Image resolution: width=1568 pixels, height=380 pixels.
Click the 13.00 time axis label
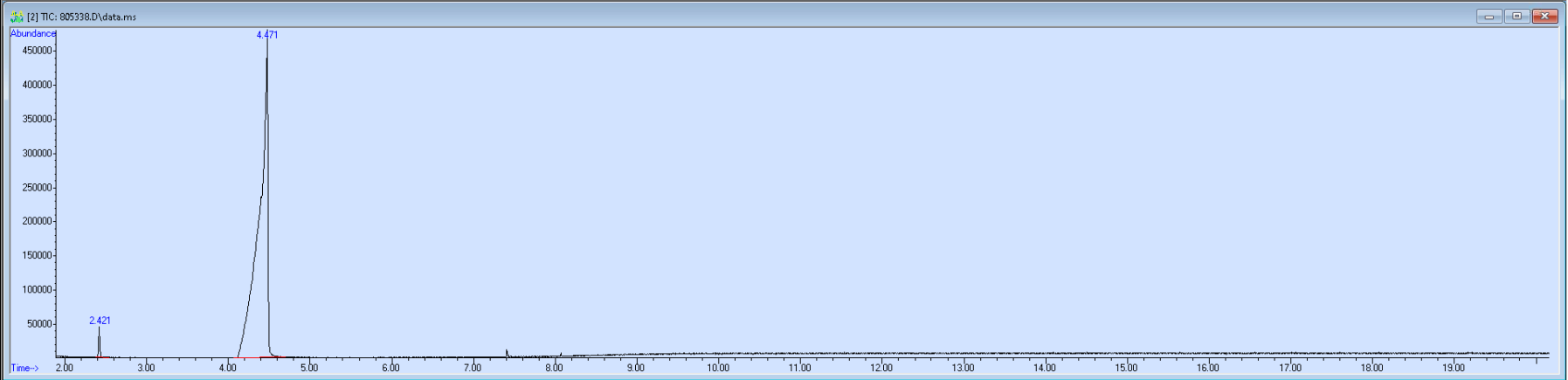pyautogui.click(x=963, y=368)
